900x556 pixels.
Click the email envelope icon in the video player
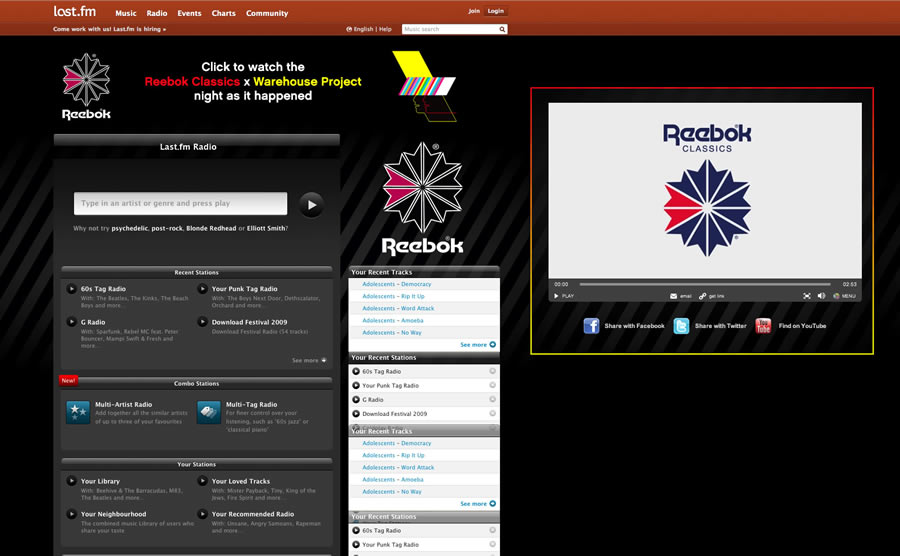tap(674, 296)
